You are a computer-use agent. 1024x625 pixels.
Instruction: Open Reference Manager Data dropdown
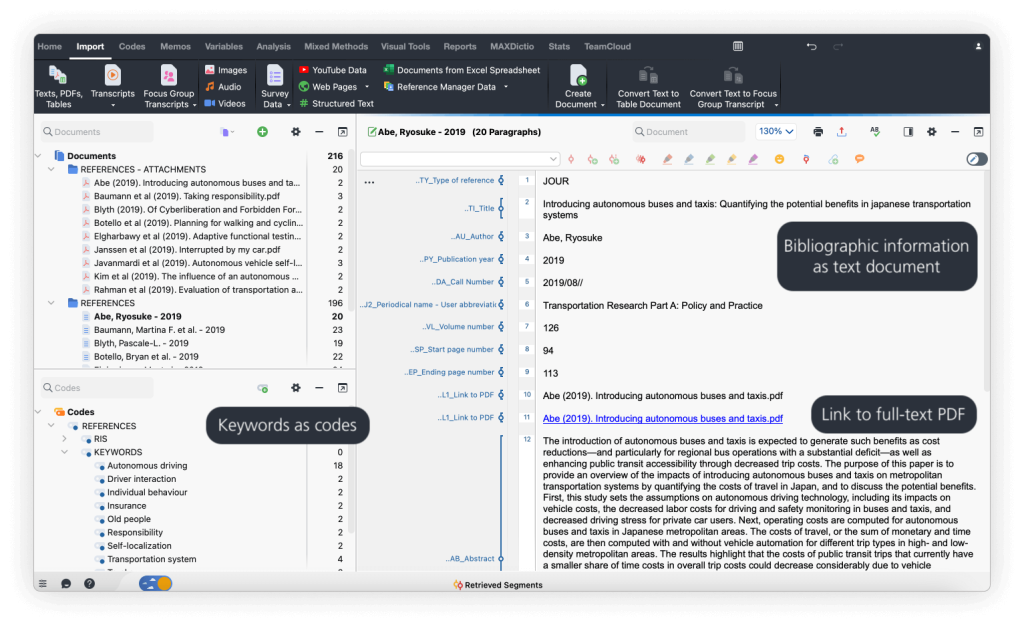click(506, 87)
